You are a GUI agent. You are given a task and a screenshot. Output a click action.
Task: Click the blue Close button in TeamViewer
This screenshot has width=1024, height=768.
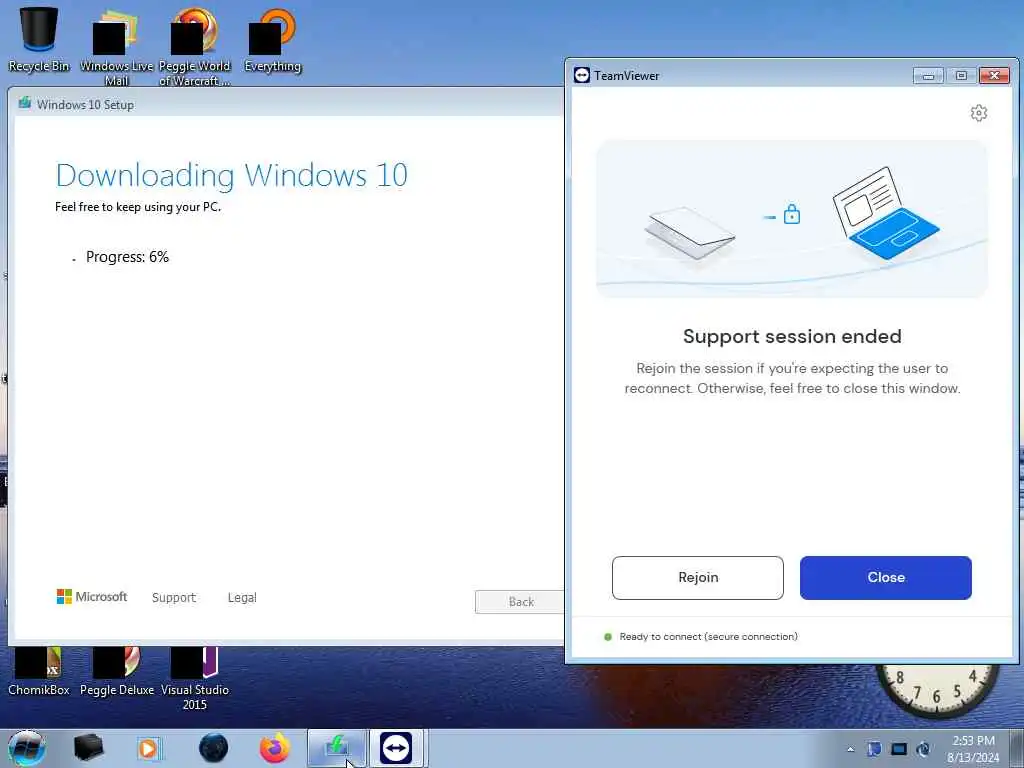886,577
